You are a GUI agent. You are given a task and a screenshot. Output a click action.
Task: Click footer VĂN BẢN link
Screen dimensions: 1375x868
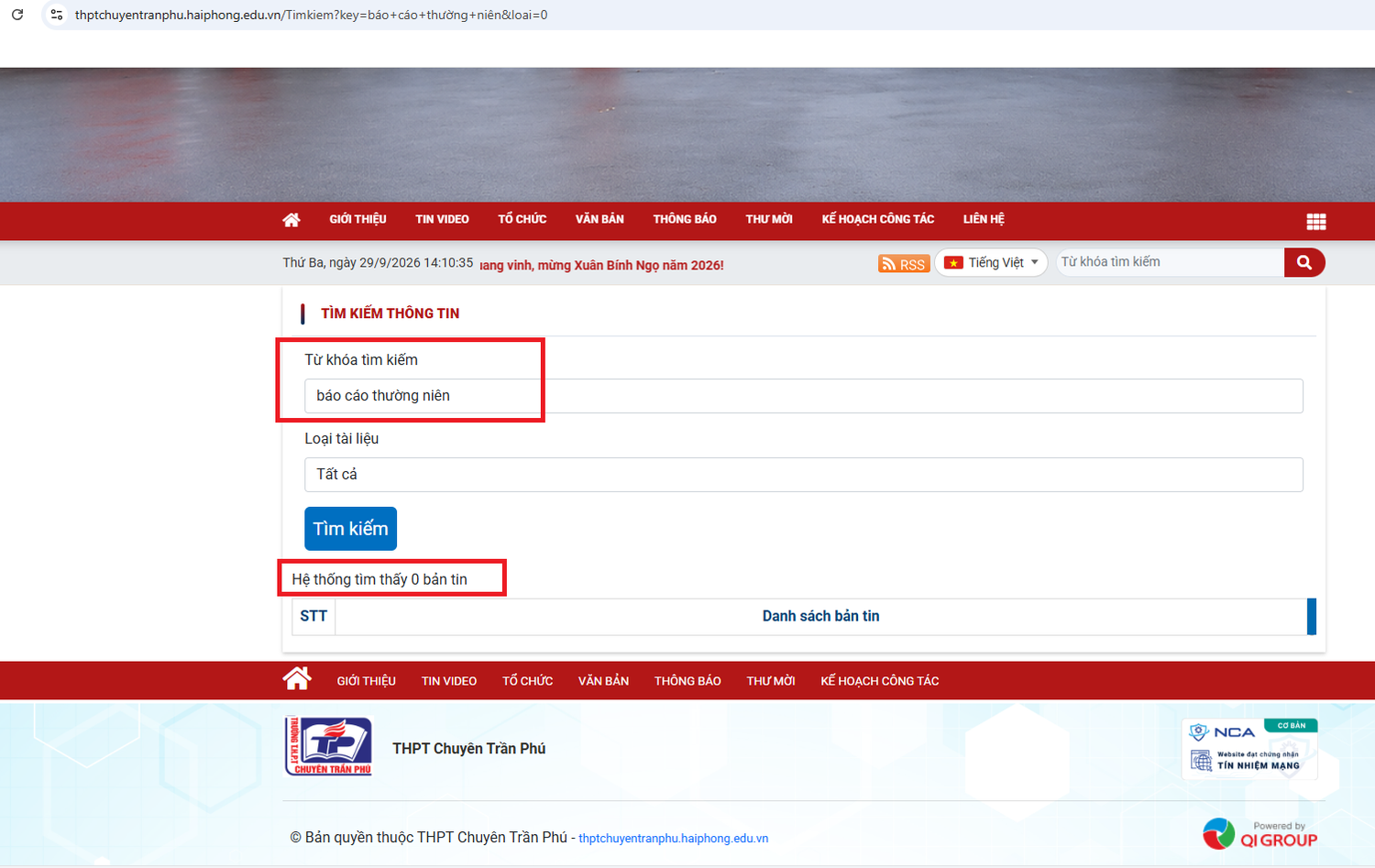(603, 681)
